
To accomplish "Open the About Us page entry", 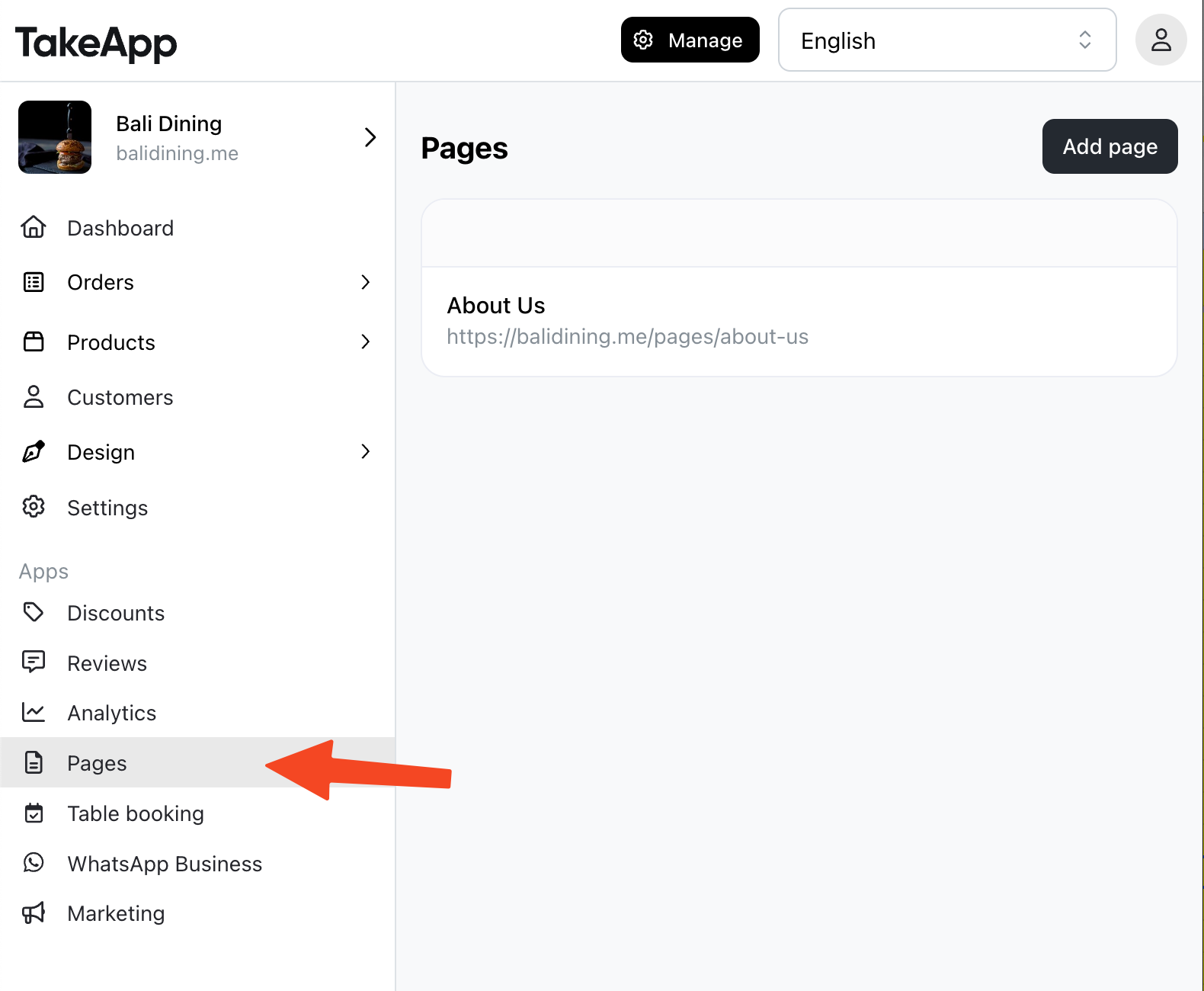I will [x=799, y=321].
